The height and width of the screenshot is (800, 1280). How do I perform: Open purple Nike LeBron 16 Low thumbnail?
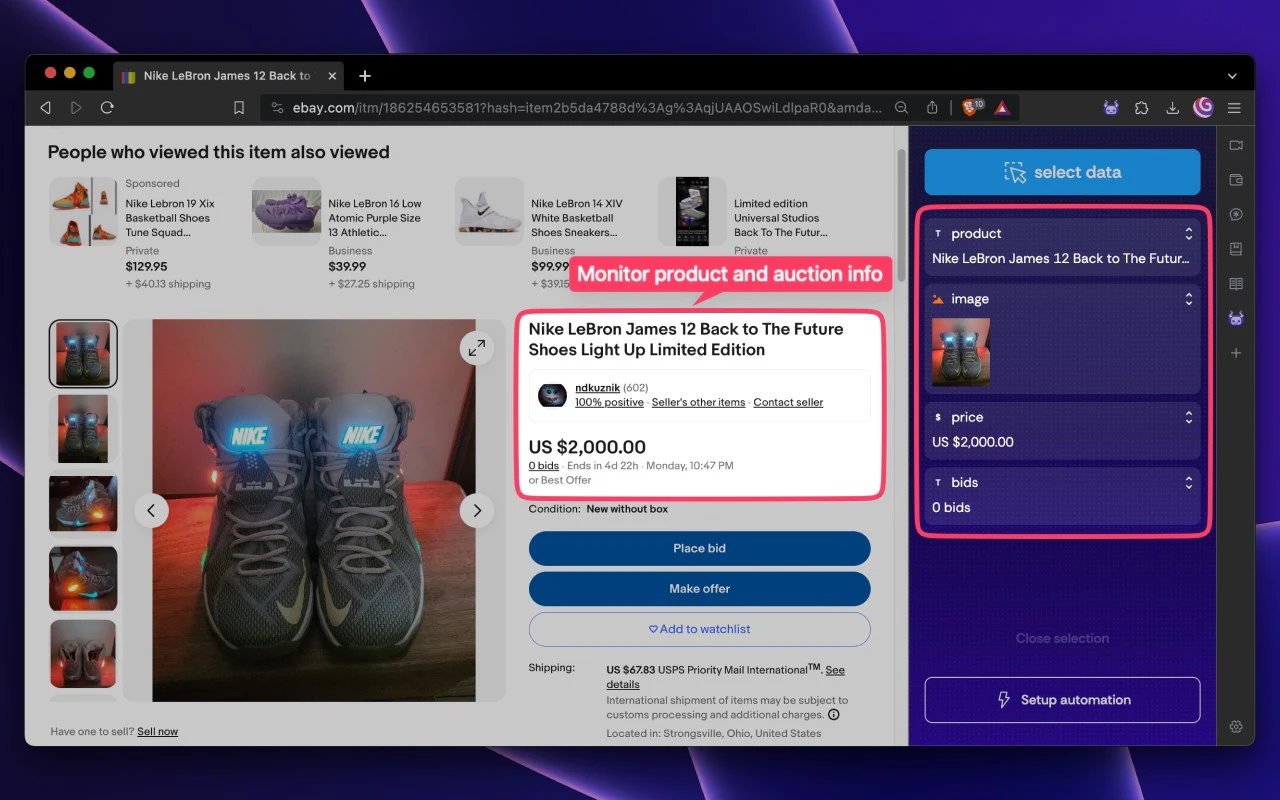286,212
